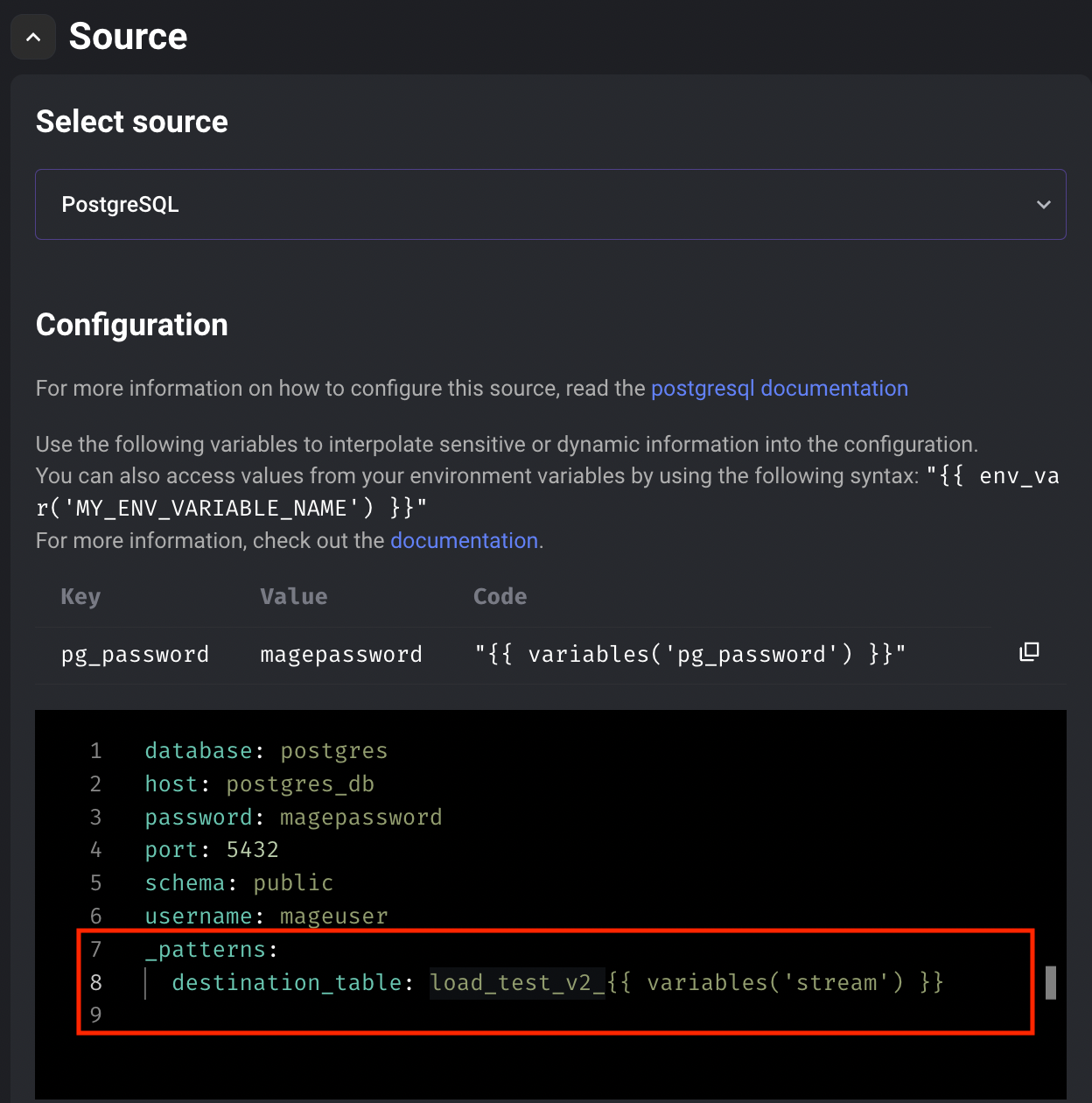Collapse the Source section chevron
The height and width of the screenshot is (1103, 1092).
pos(33,37)
